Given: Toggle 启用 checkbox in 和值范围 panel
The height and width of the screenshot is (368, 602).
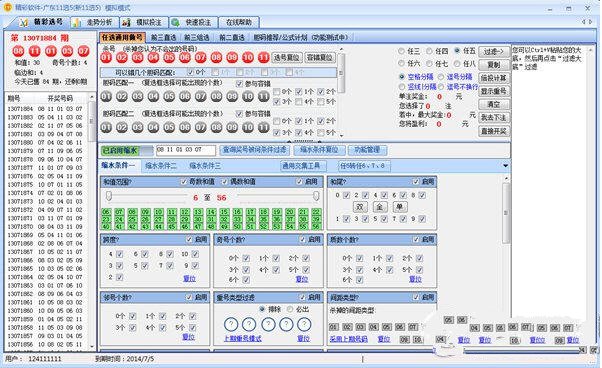Looking at the screenshot, I should pyautogui.click(x=299, y=182).
